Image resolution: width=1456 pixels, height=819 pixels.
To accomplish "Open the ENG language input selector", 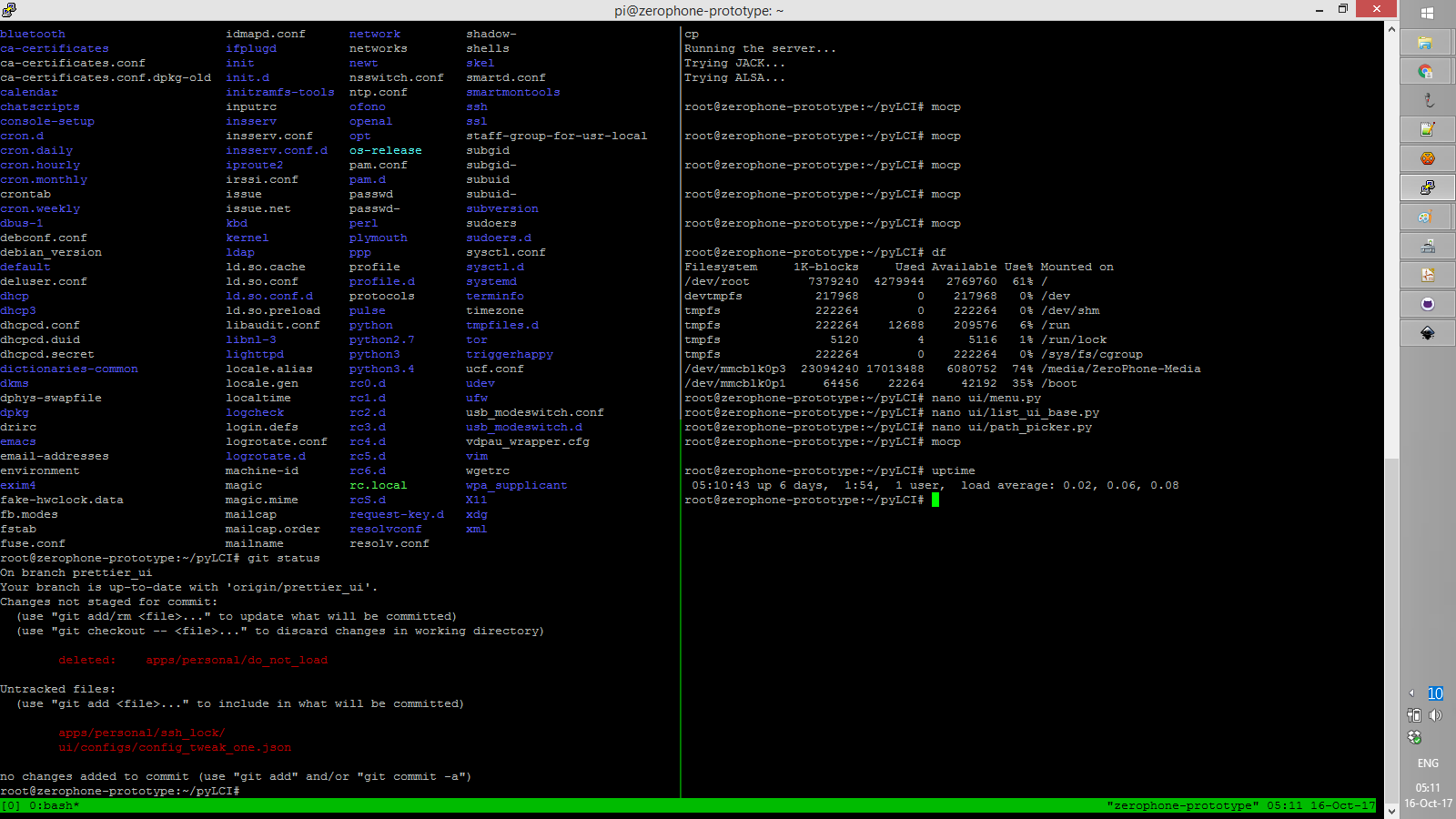I will [1427, 763].
